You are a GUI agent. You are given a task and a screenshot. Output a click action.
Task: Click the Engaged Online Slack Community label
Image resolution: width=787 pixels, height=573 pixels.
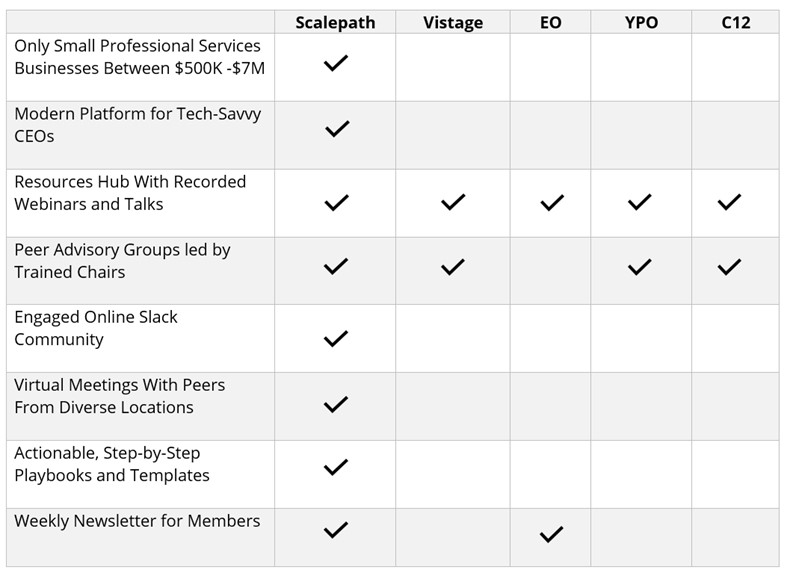(x=95, y=328)
